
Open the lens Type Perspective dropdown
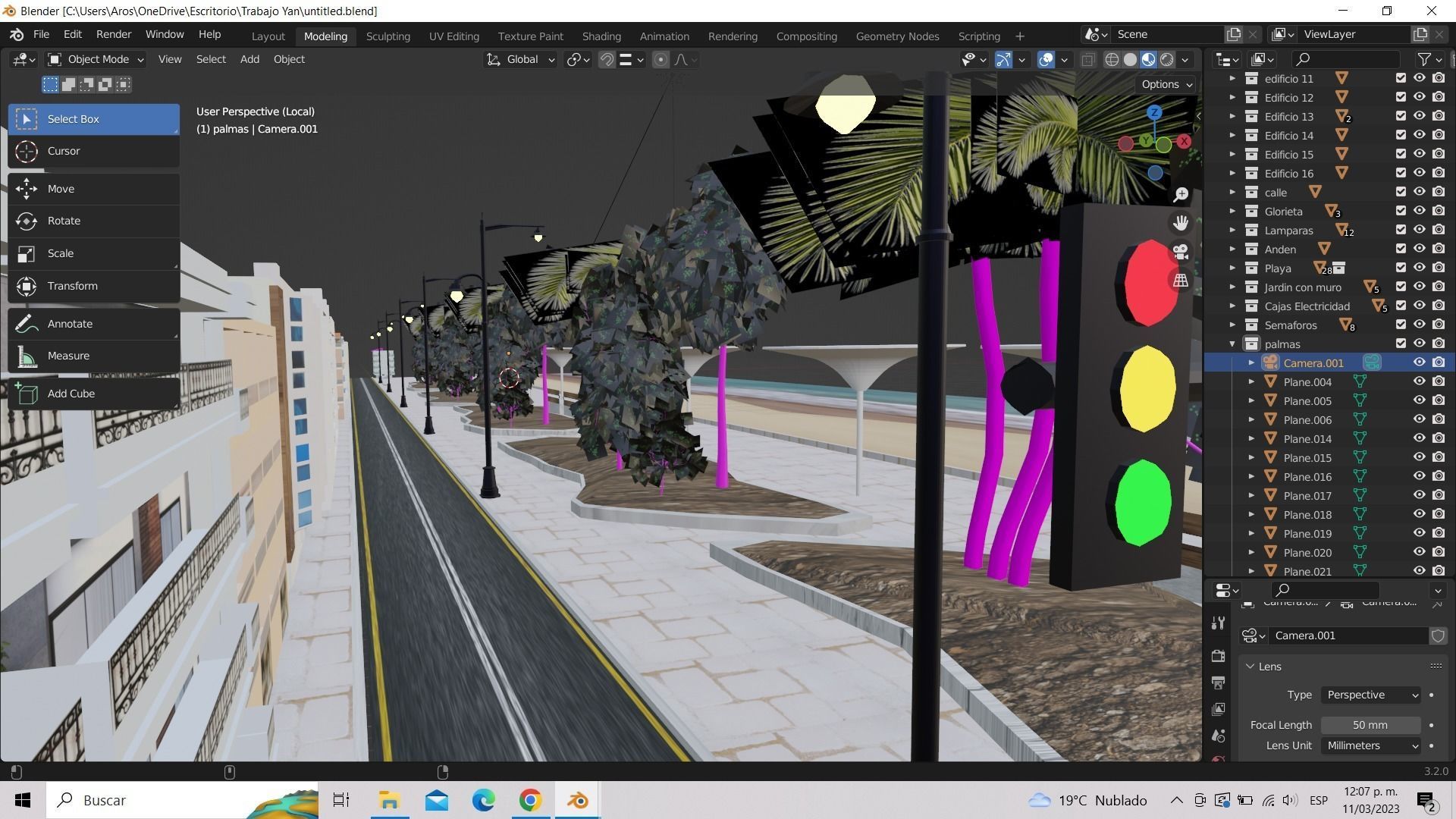(1371, 695)
